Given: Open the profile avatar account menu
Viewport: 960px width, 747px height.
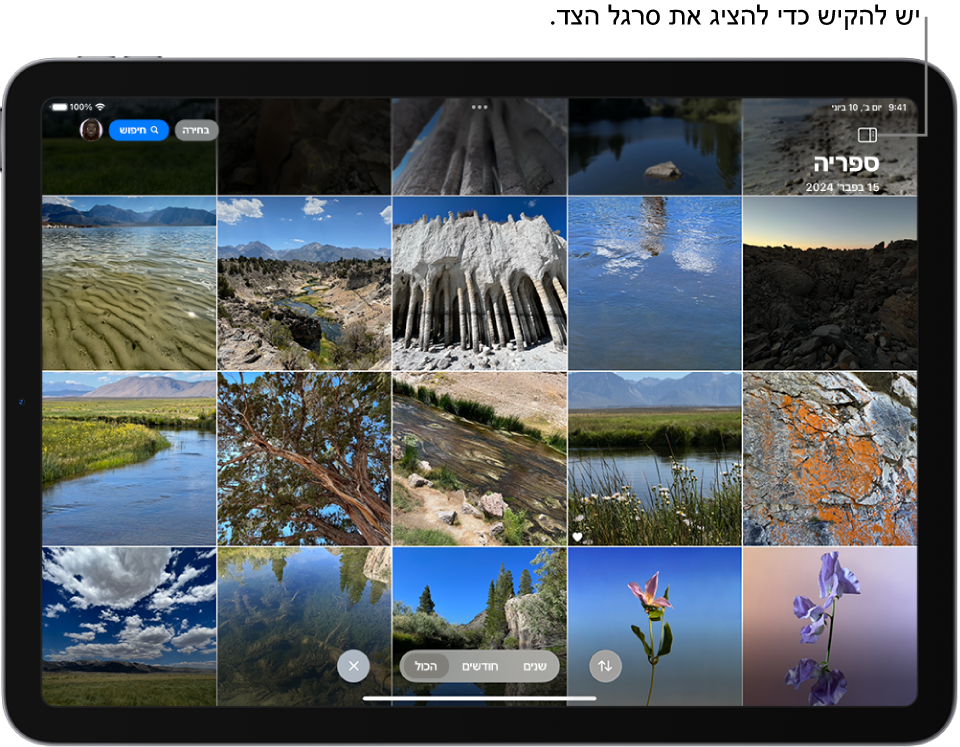Looking at the screenshot, I should 91,130.
